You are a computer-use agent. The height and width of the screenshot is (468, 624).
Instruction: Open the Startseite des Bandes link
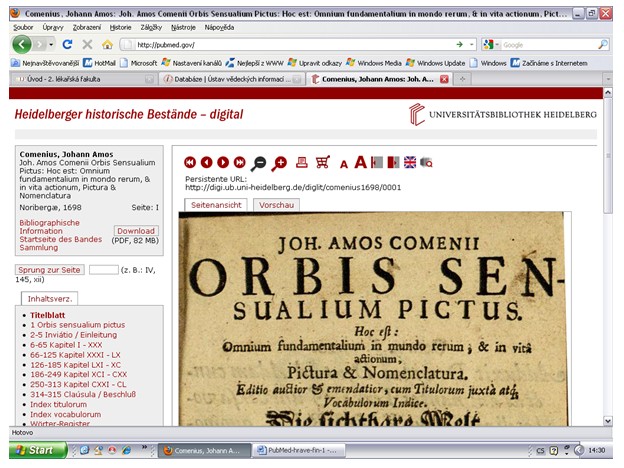[x=60, y=239]
